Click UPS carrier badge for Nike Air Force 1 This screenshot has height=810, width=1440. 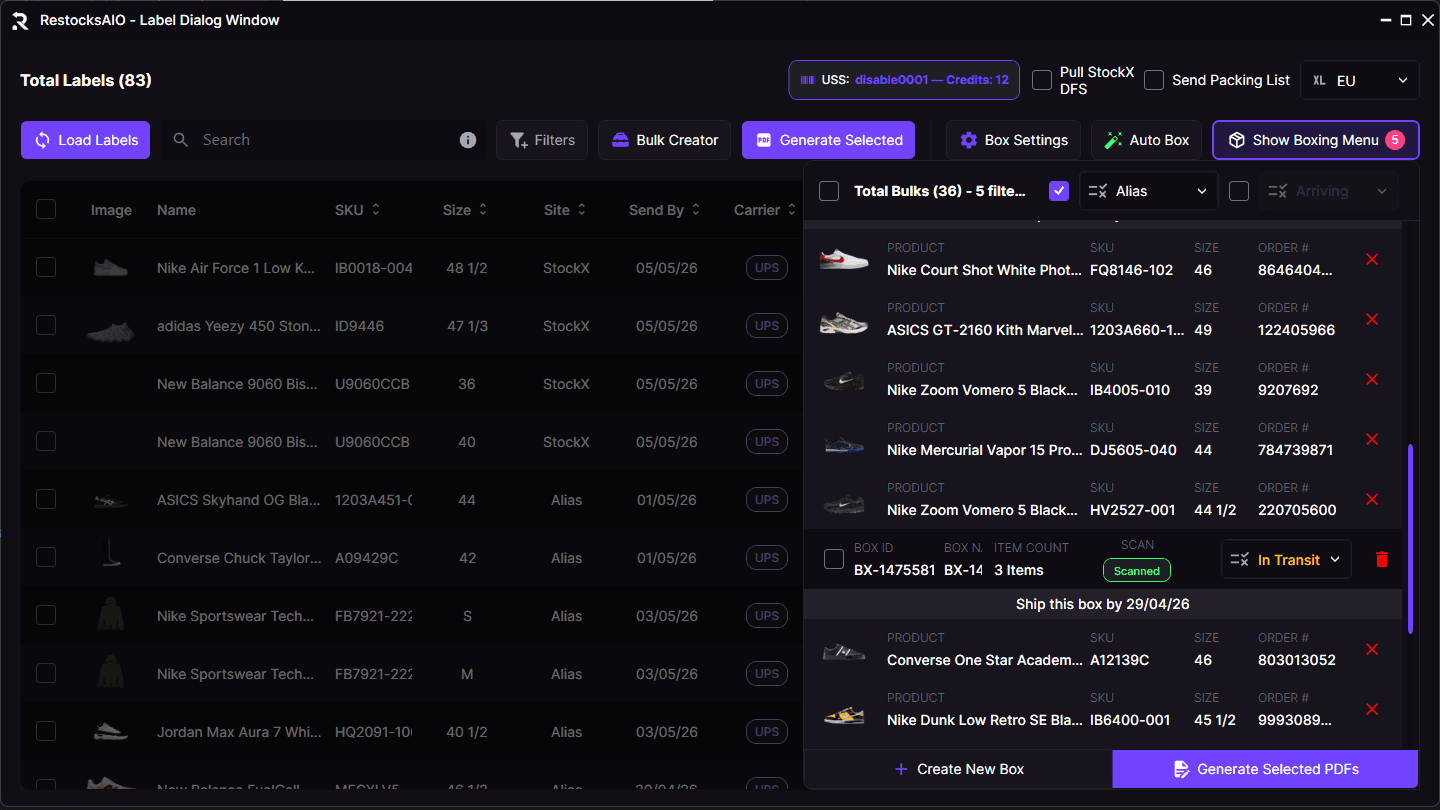[767, 268]
